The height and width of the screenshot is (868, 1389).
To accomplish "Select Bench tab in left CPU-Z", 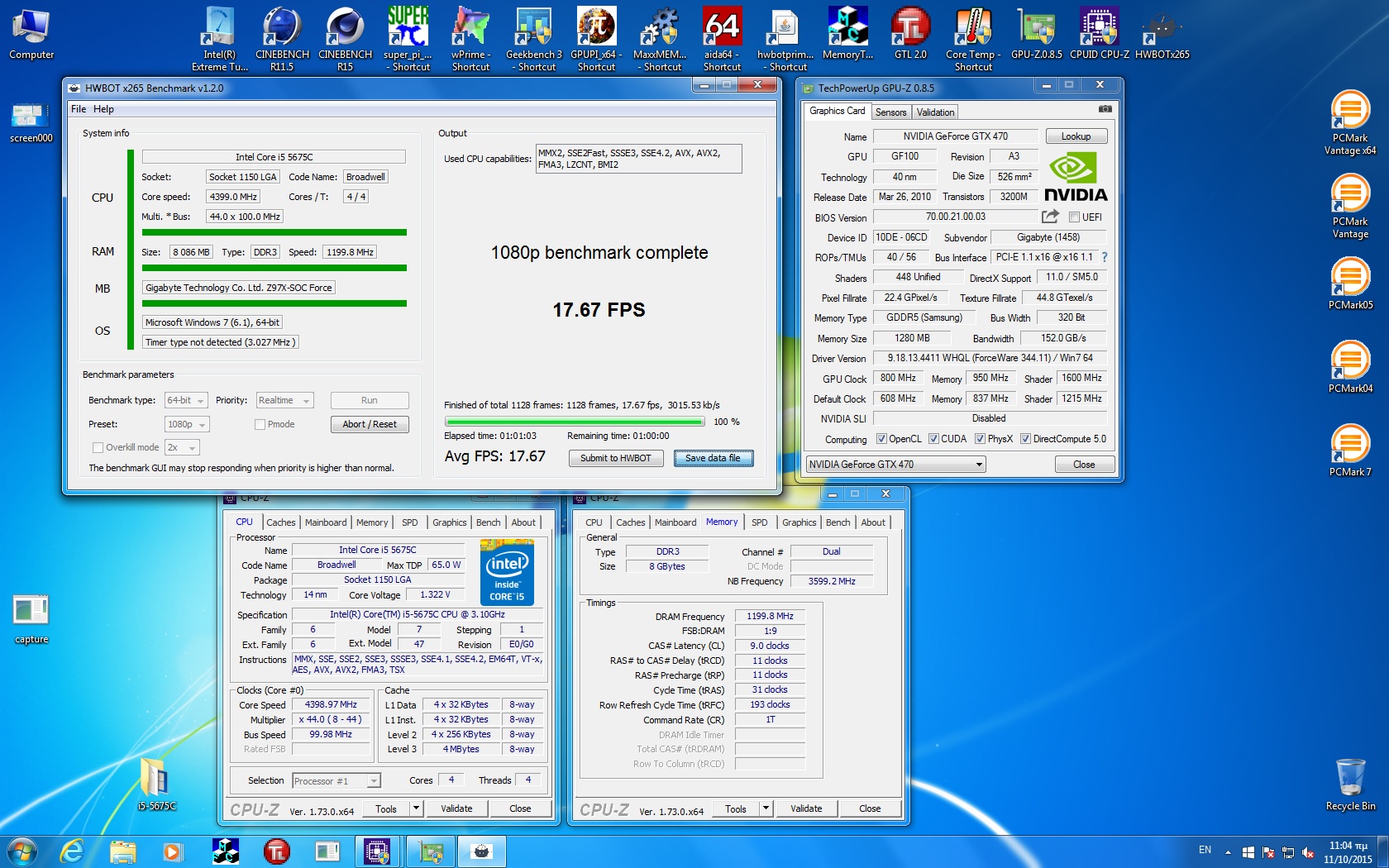I will [x=488, y=522].
